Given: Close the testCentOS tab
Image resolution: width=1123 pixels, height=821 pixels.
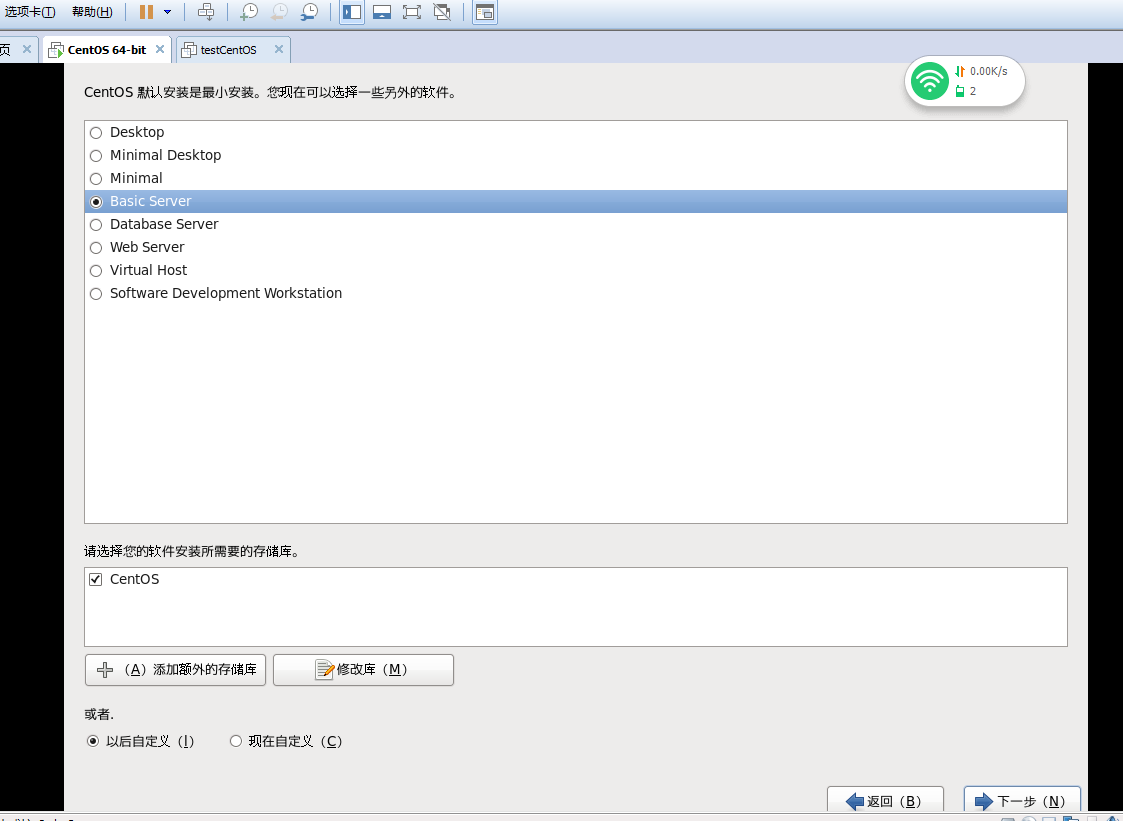Looking at the screenshot, I should (x=279, y=49).
